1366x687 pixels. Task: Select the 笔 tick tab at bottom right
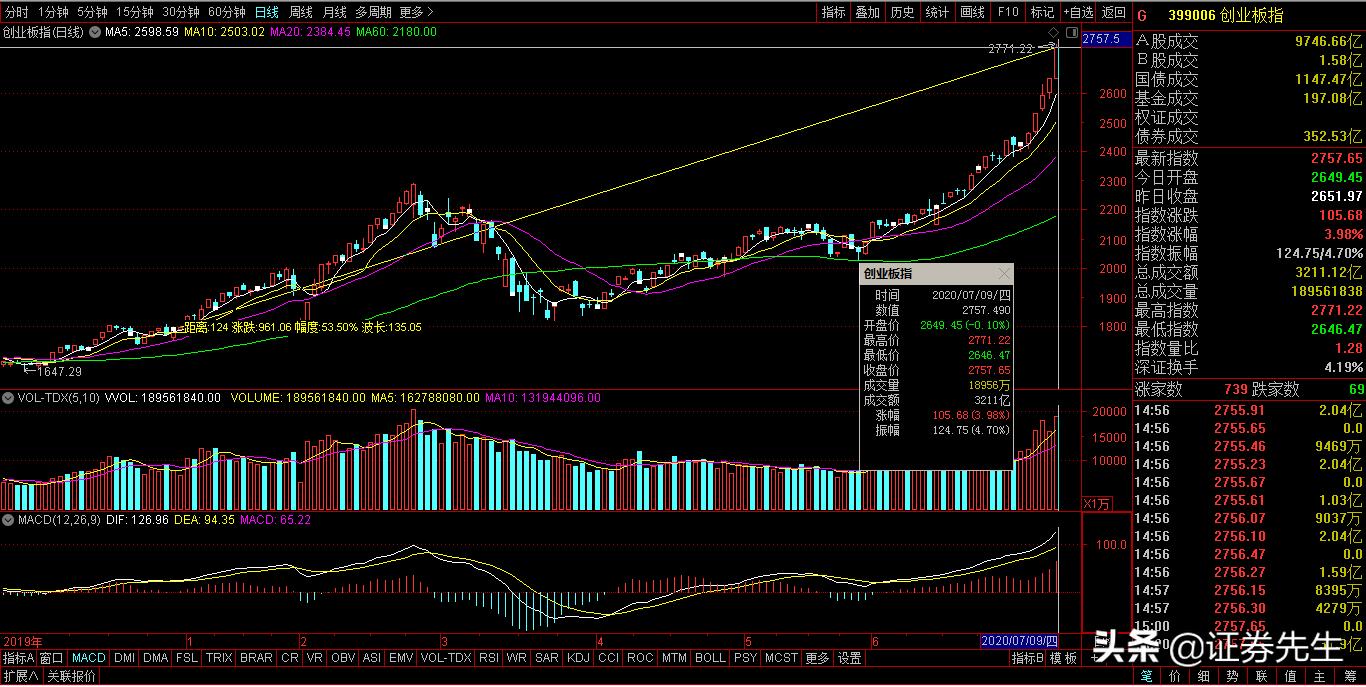[1147, 676]
